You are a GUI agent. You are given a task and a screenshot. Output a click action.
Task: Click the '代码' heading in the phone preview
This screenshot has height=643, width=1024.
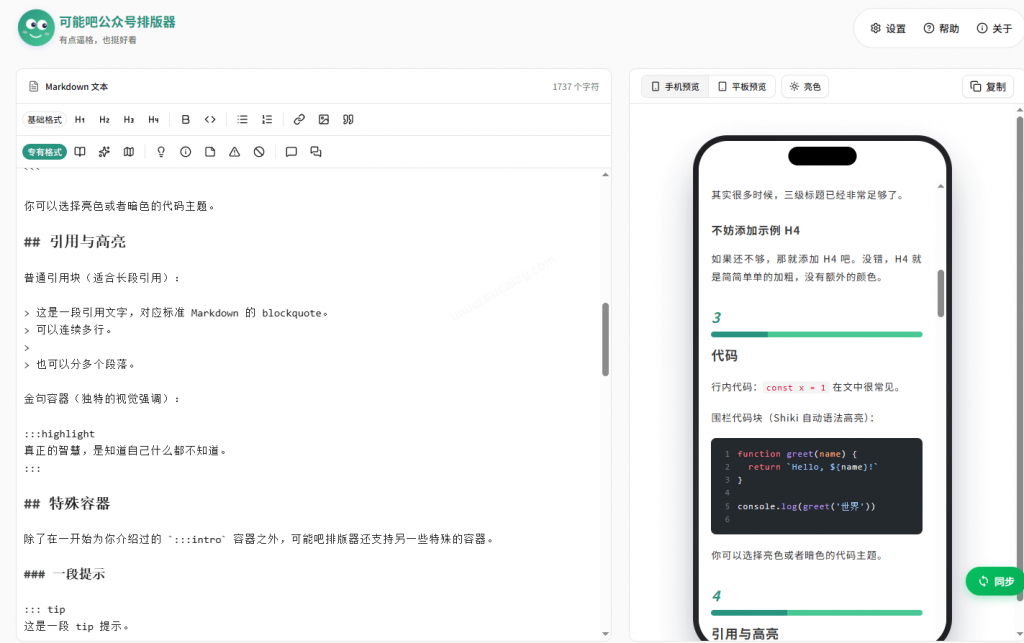click(724, 356)
